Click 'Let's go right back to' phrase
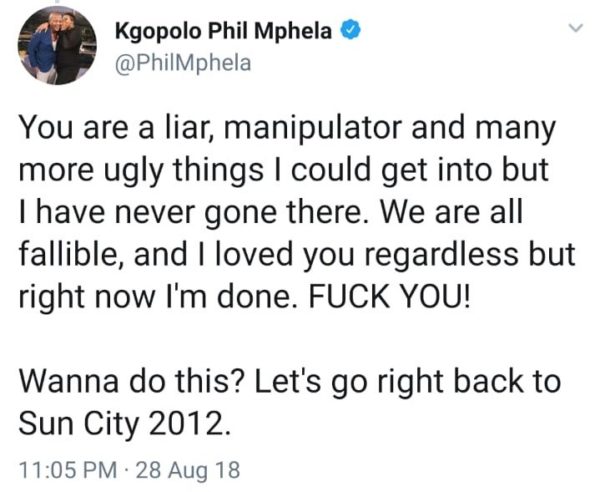 coord(408,382)
